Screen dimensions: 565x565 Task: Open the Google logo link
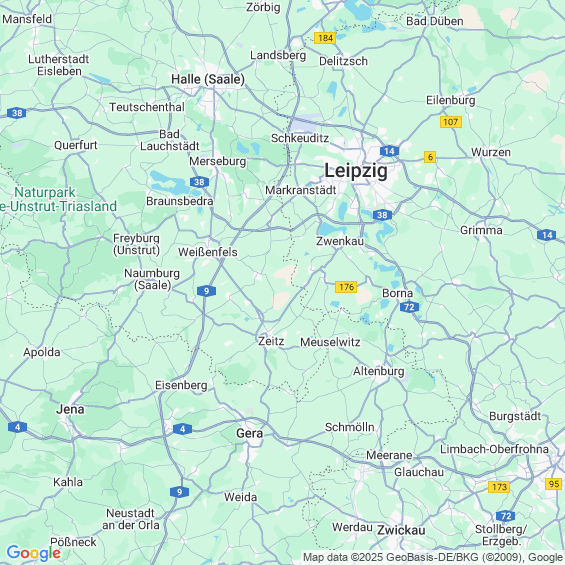point(34,553)
